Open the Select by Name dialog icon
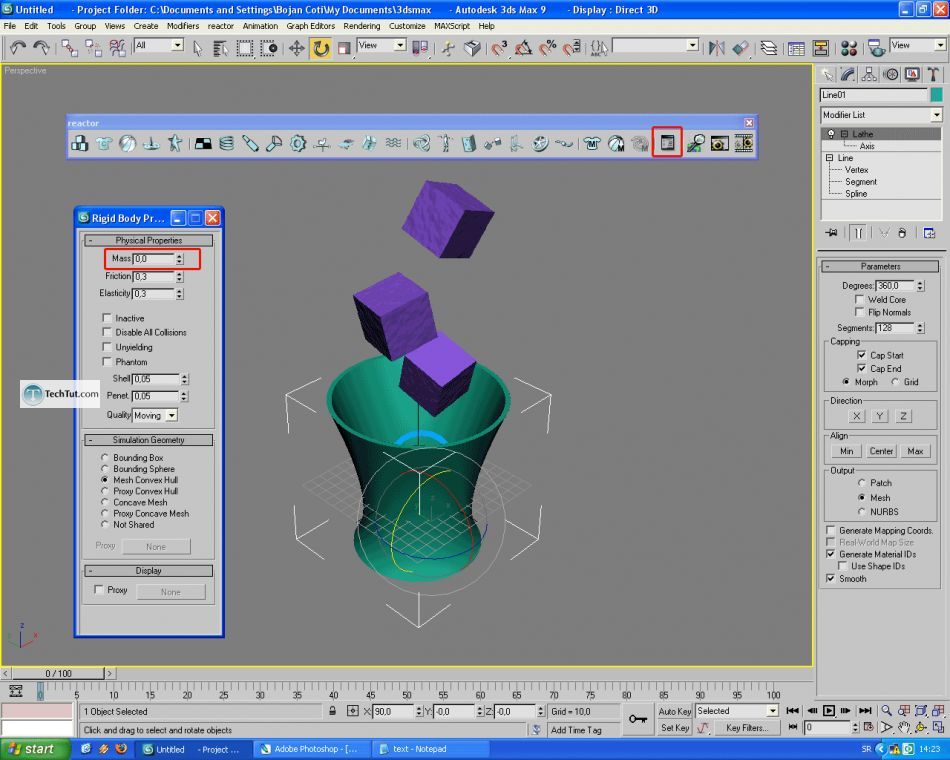 click(x=221, y=48)
